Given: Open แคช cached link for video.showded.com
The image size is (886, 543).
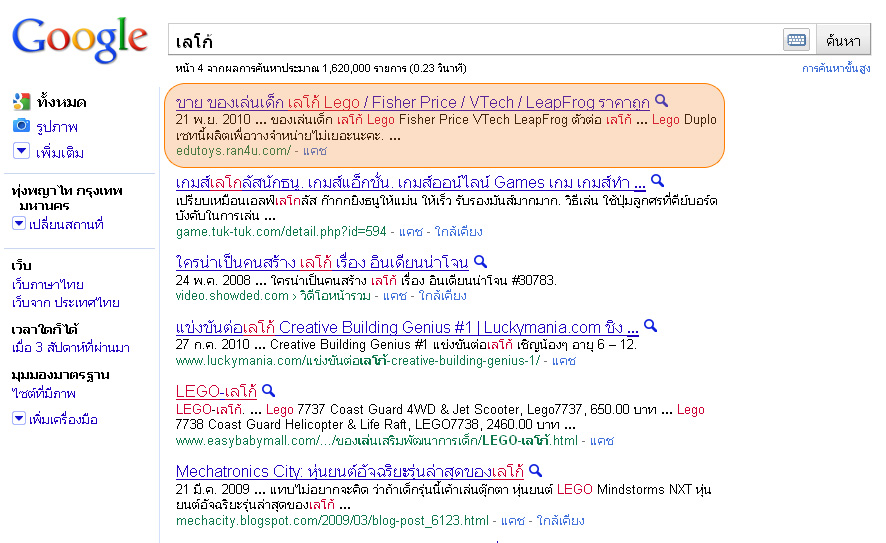Looking at the screenshot, I should [394, 296].
